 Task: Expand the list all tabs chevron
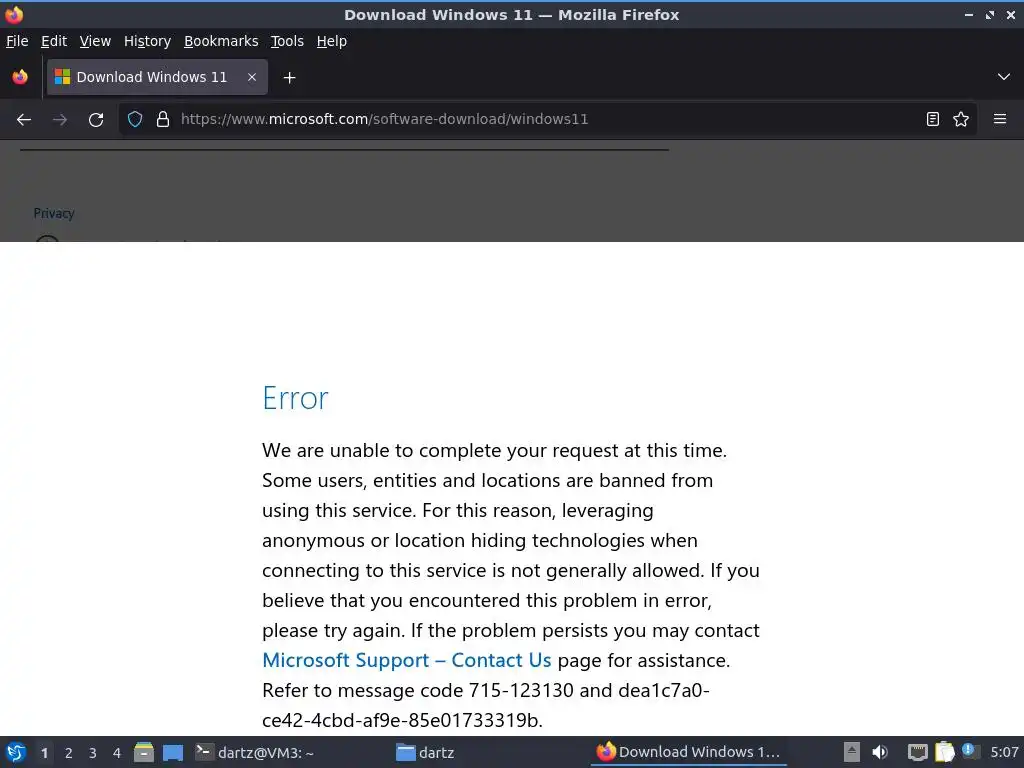[1004, 77]
